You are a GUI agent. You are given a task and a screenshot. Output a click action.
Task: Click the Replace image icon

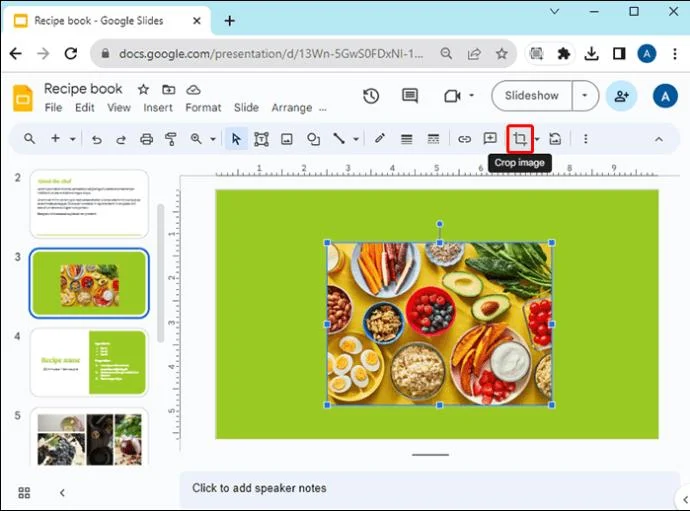pos(555,139)
